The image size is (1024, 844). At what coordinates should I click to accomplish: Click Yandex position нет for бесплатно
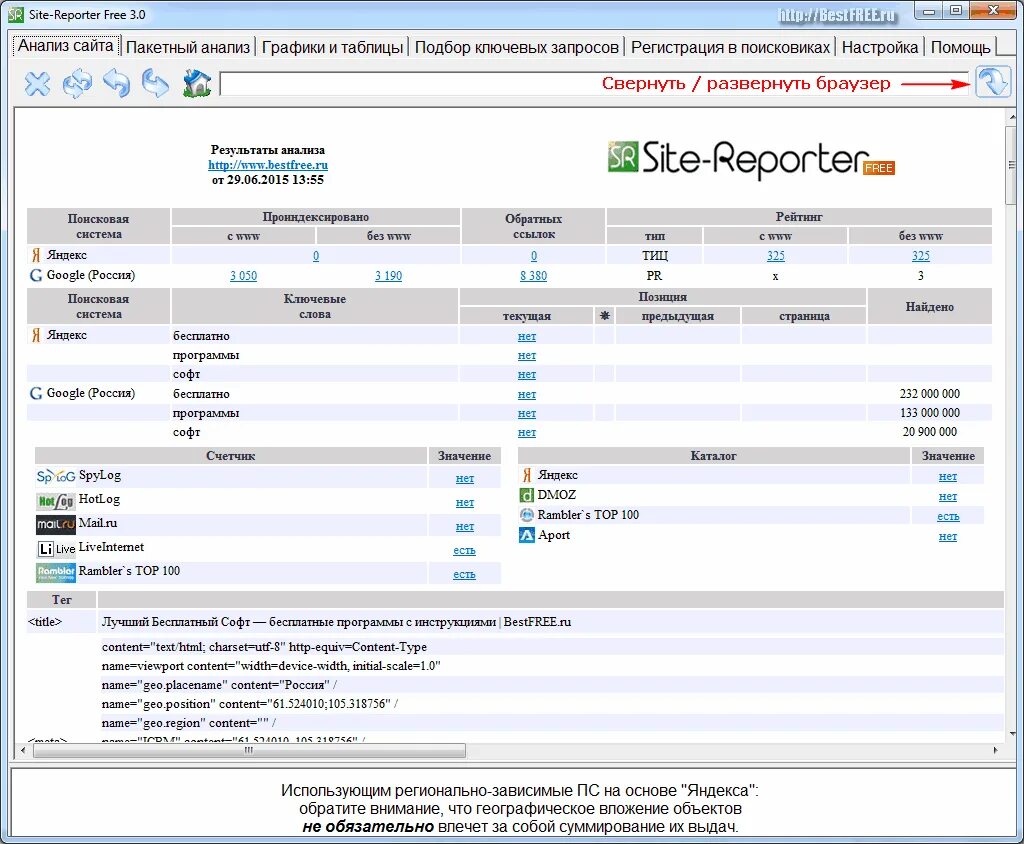click(x=527, y=336)
